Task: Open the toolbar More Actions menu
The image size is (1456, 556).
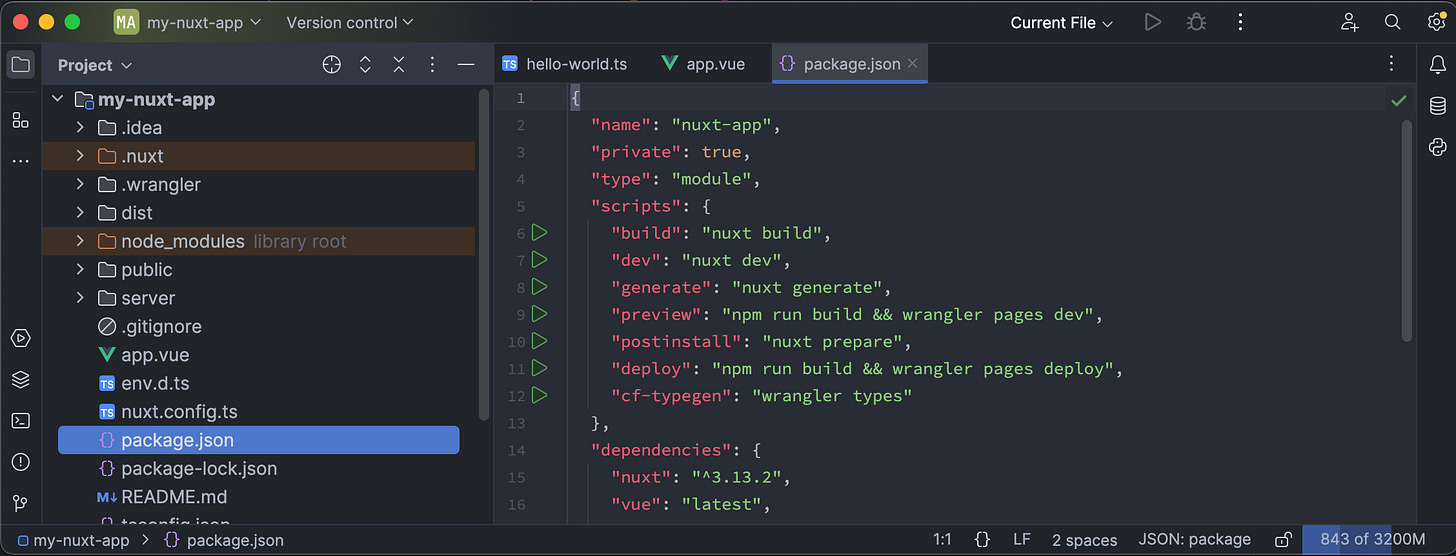Action: (1240, 22)
